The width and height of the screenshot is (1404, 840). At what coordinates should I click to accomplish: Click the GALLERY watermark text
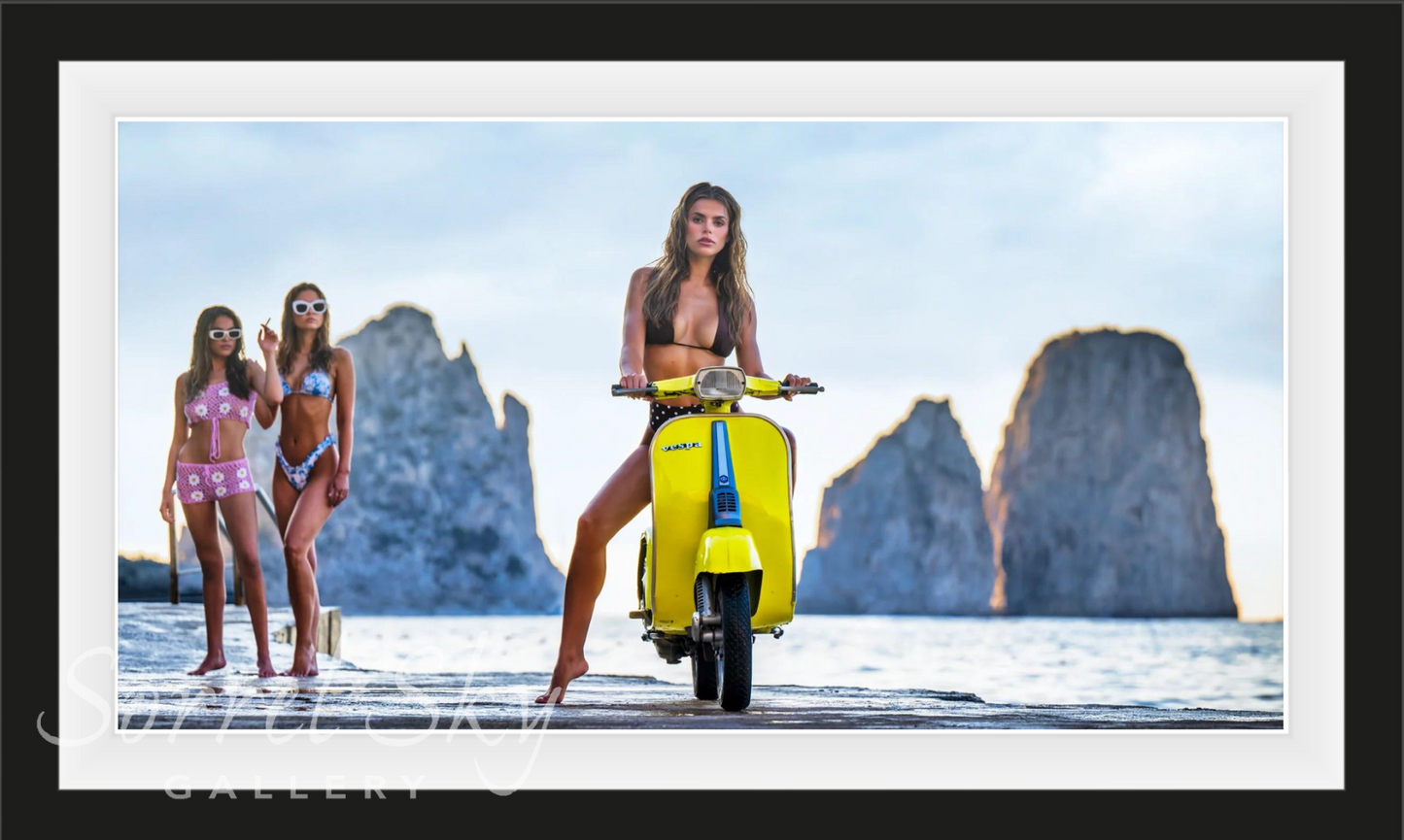[x=294, y=787]
